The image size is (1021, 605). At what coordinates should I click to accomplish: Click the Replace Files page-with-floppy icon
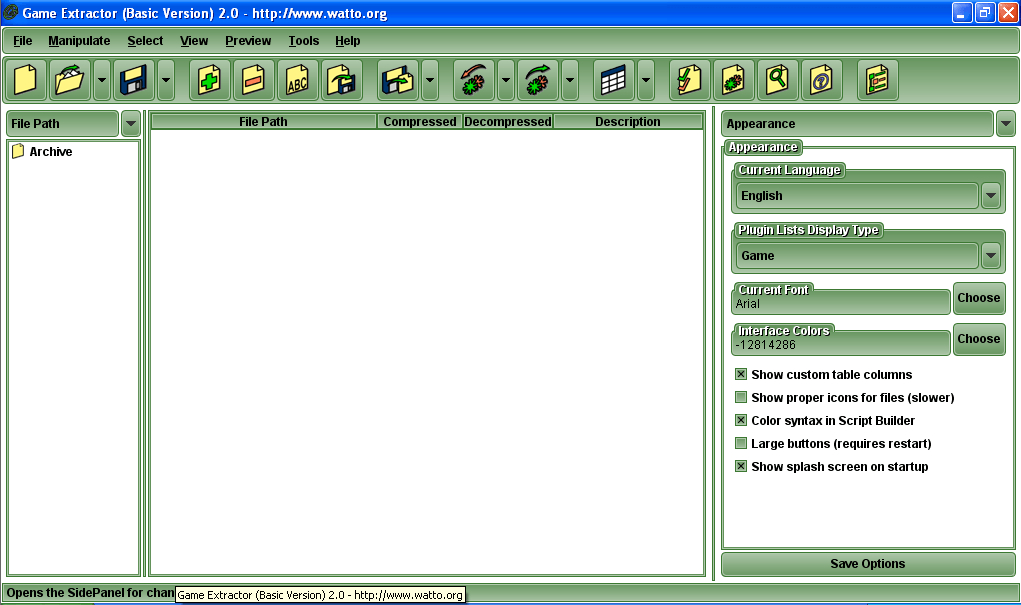[x=341, y=80]
